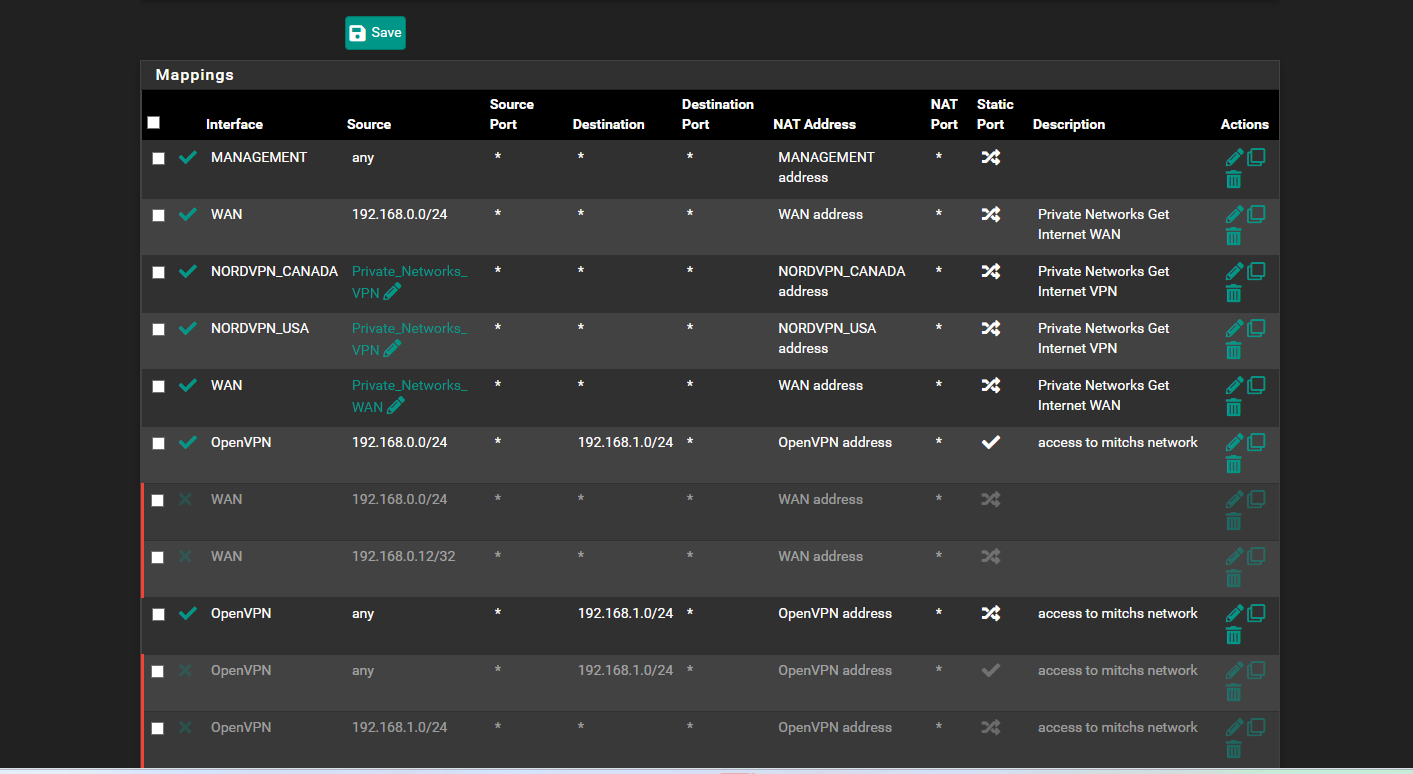The height and width of the screenshot is (774, 1413).
Task: Click the 'MANAGEMENT address' NAT address cell
Action: 826,167
